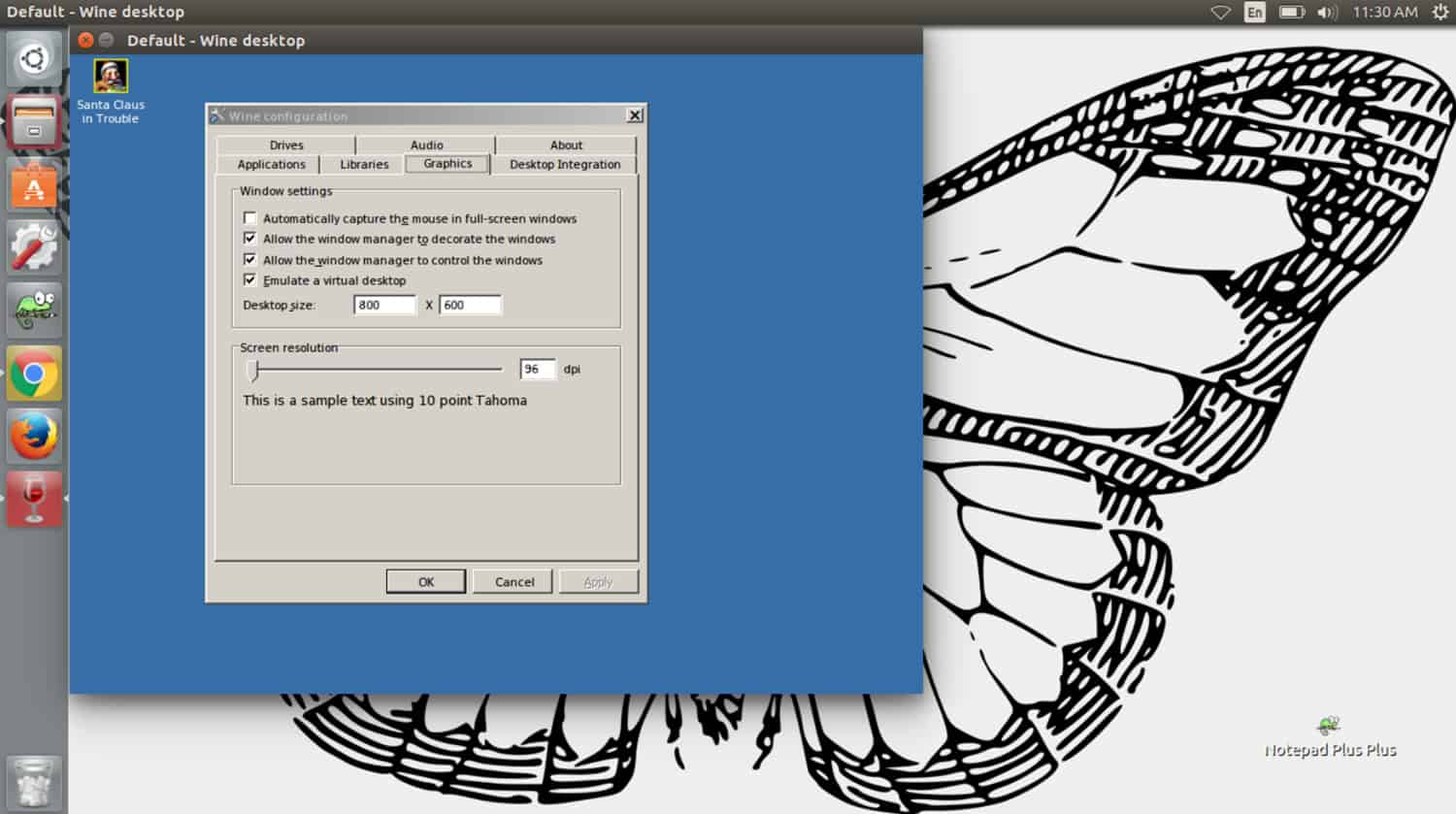Open the sound volume indicator

click(1327, 13)
